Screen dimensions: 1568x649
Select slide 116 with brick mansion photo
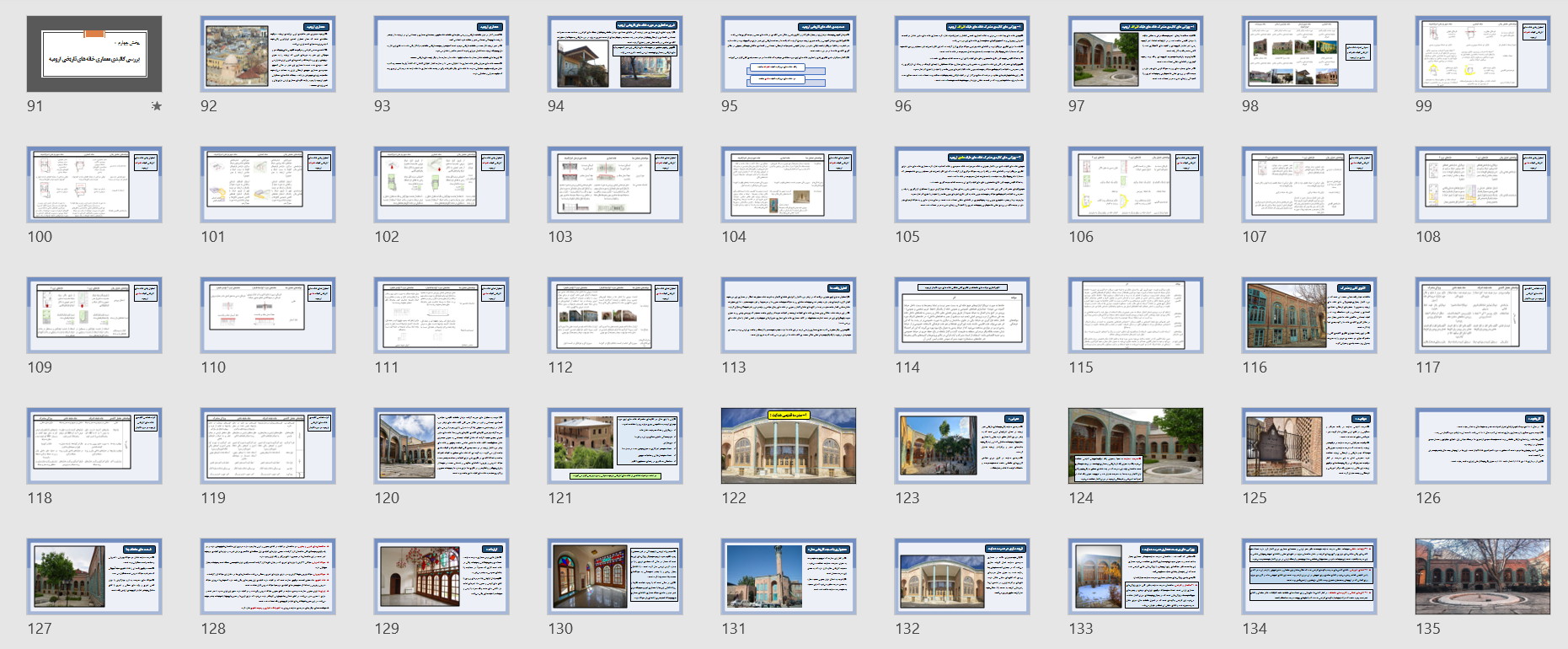point(1309,315)
